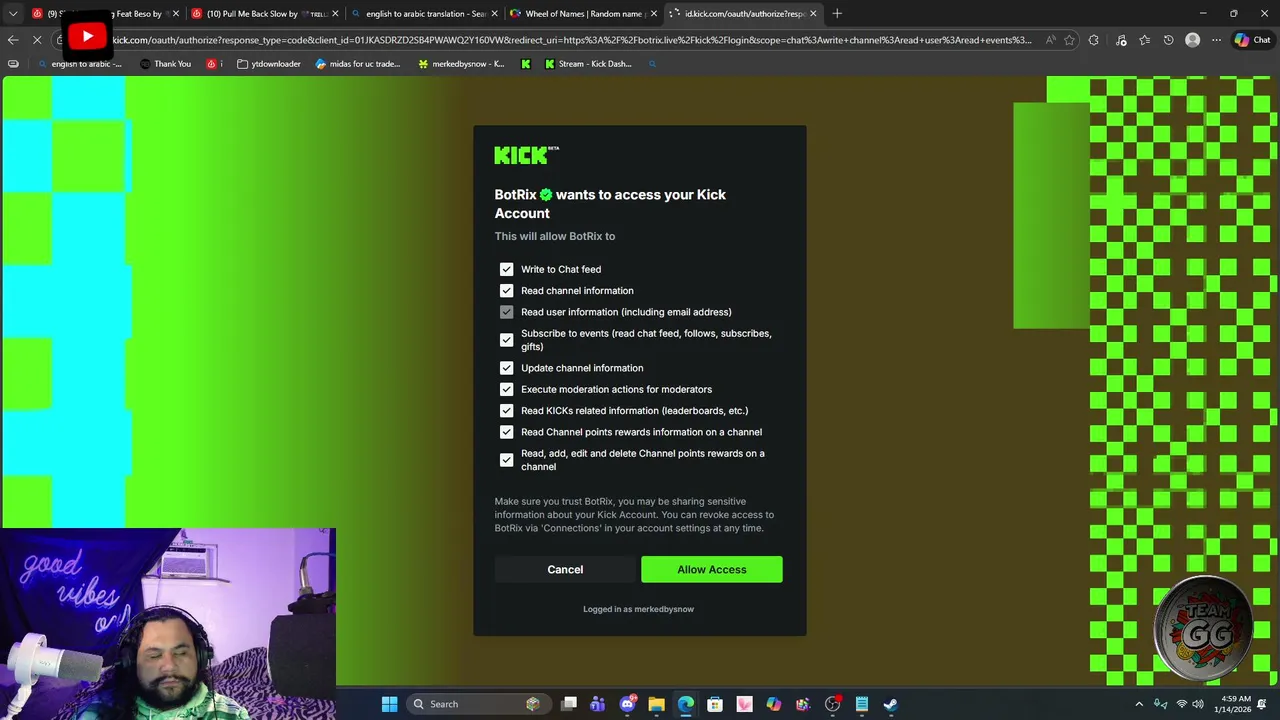
Task: Open Notepad from taskbar
Action: pyautogui.click(x=862, y=704)
